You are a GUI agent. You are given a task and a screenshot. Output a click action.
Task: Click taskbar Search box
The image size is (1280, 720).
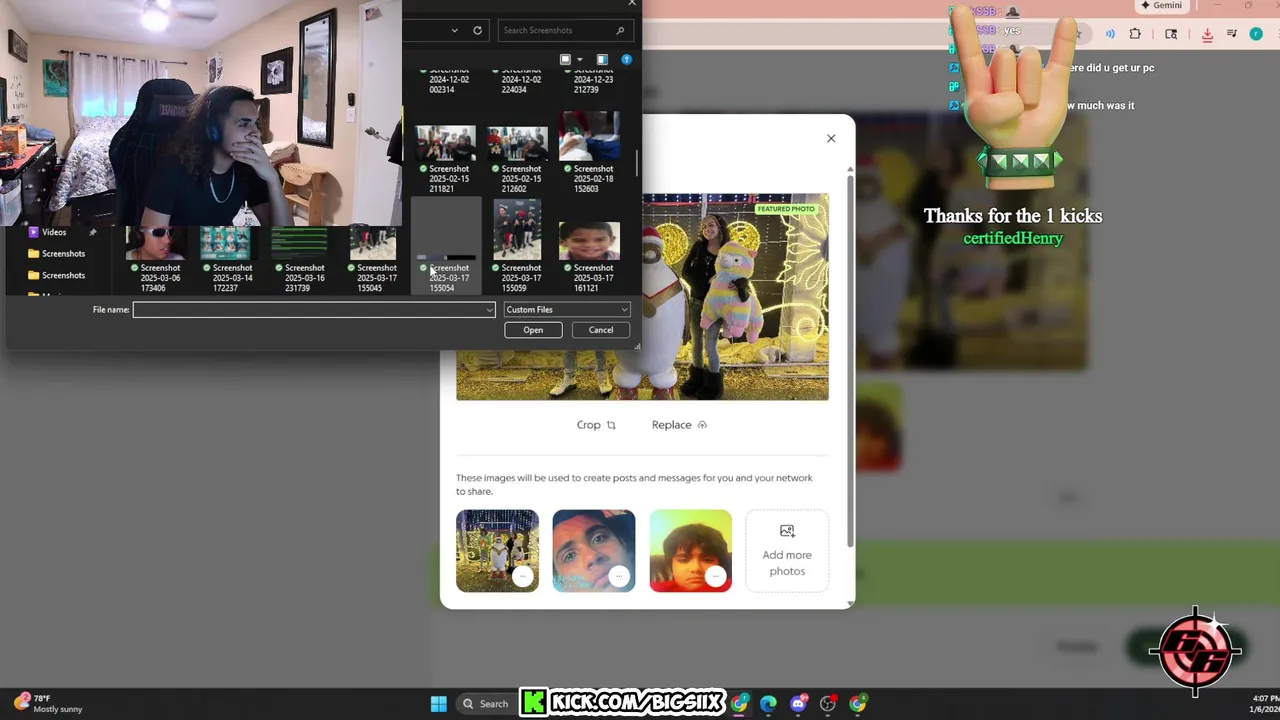485,704
